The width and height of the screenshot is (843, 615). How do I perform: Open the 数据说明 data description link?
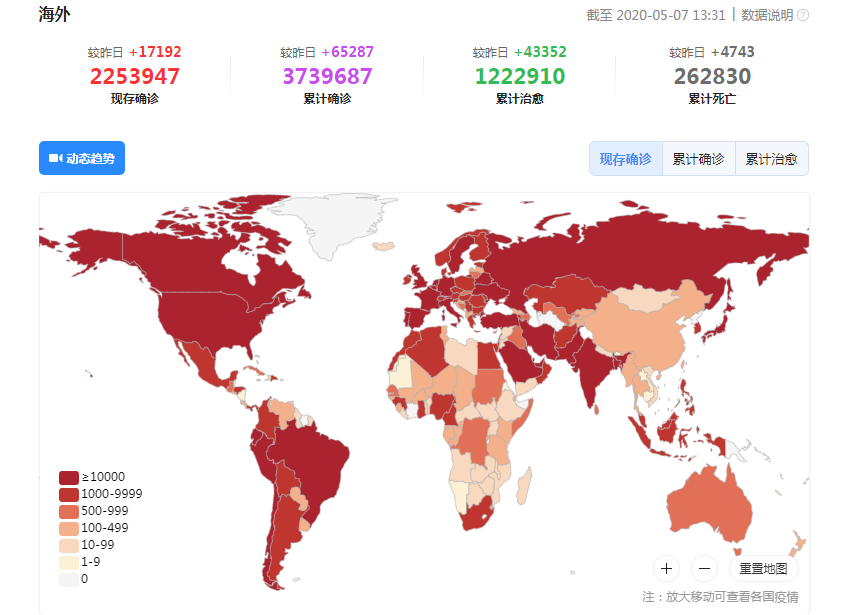click(x=767, y=15)
